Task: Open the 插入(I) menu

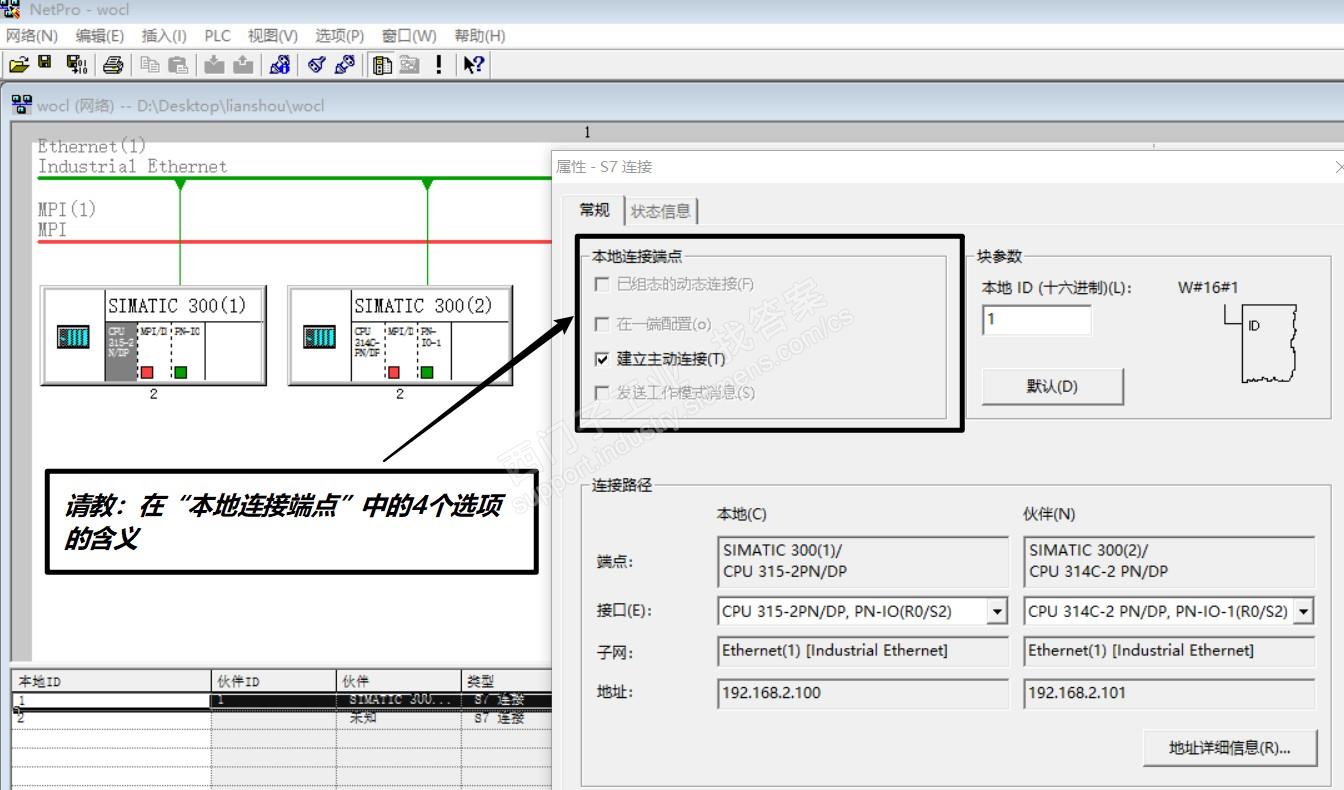Action: [164, 36]
